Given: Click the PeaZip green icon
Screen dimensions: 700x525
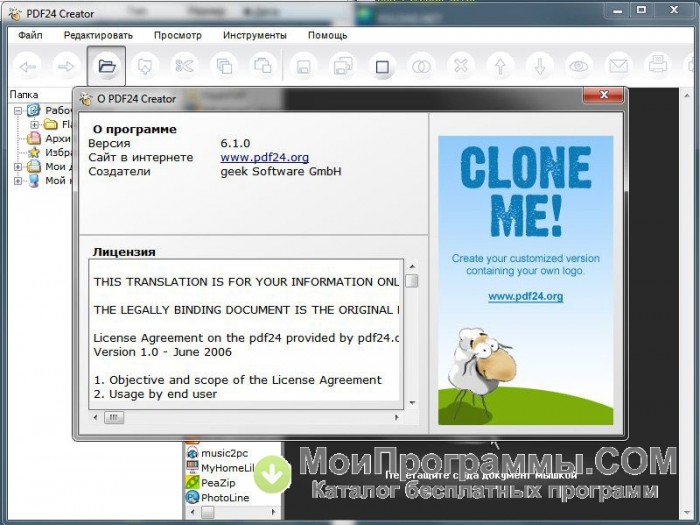Looking at the screenshot, I should 192,482.
